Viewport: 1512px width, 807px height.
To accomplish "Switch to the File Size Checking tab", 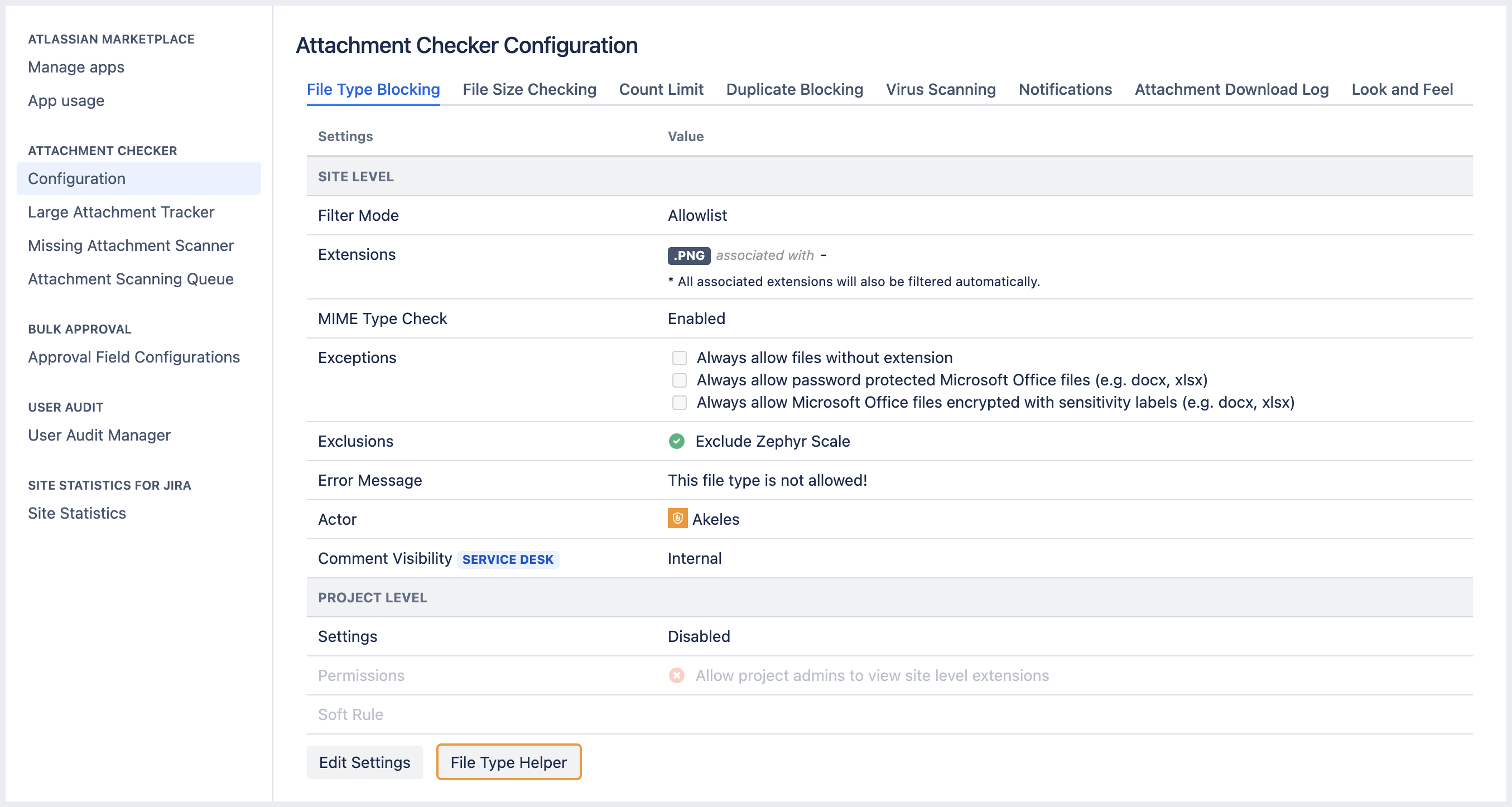I will [x=529, y=89].
